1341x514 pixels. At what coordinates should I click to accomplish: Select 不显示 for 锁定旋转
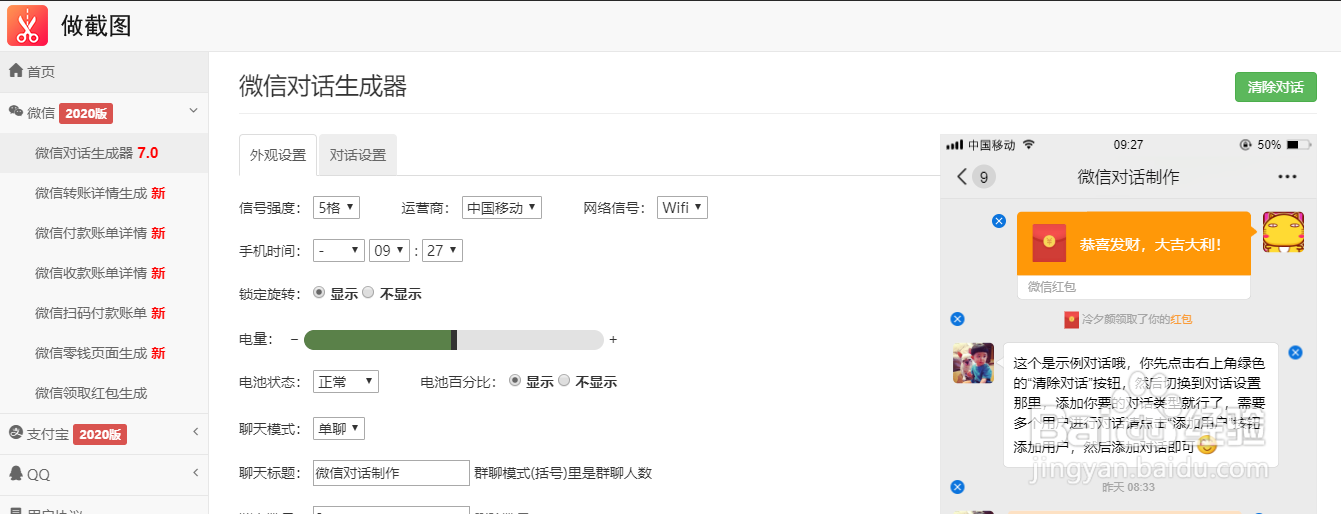point(368,293)
